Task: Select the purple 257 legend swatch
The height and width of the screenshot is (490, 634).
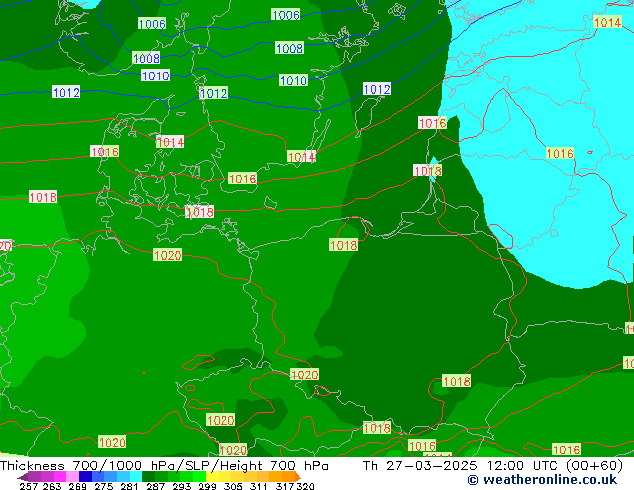Action: (34, 477)
